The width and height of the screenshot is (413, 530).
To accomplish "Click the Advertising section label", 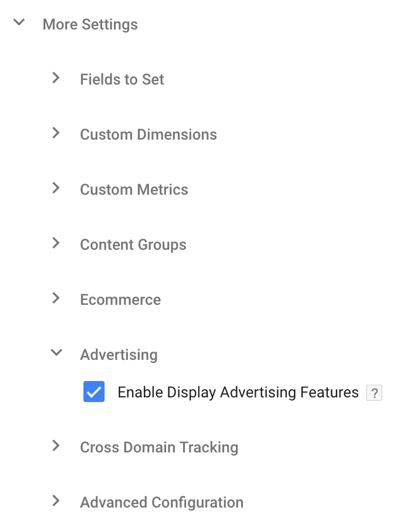I will tap(119, 355).
